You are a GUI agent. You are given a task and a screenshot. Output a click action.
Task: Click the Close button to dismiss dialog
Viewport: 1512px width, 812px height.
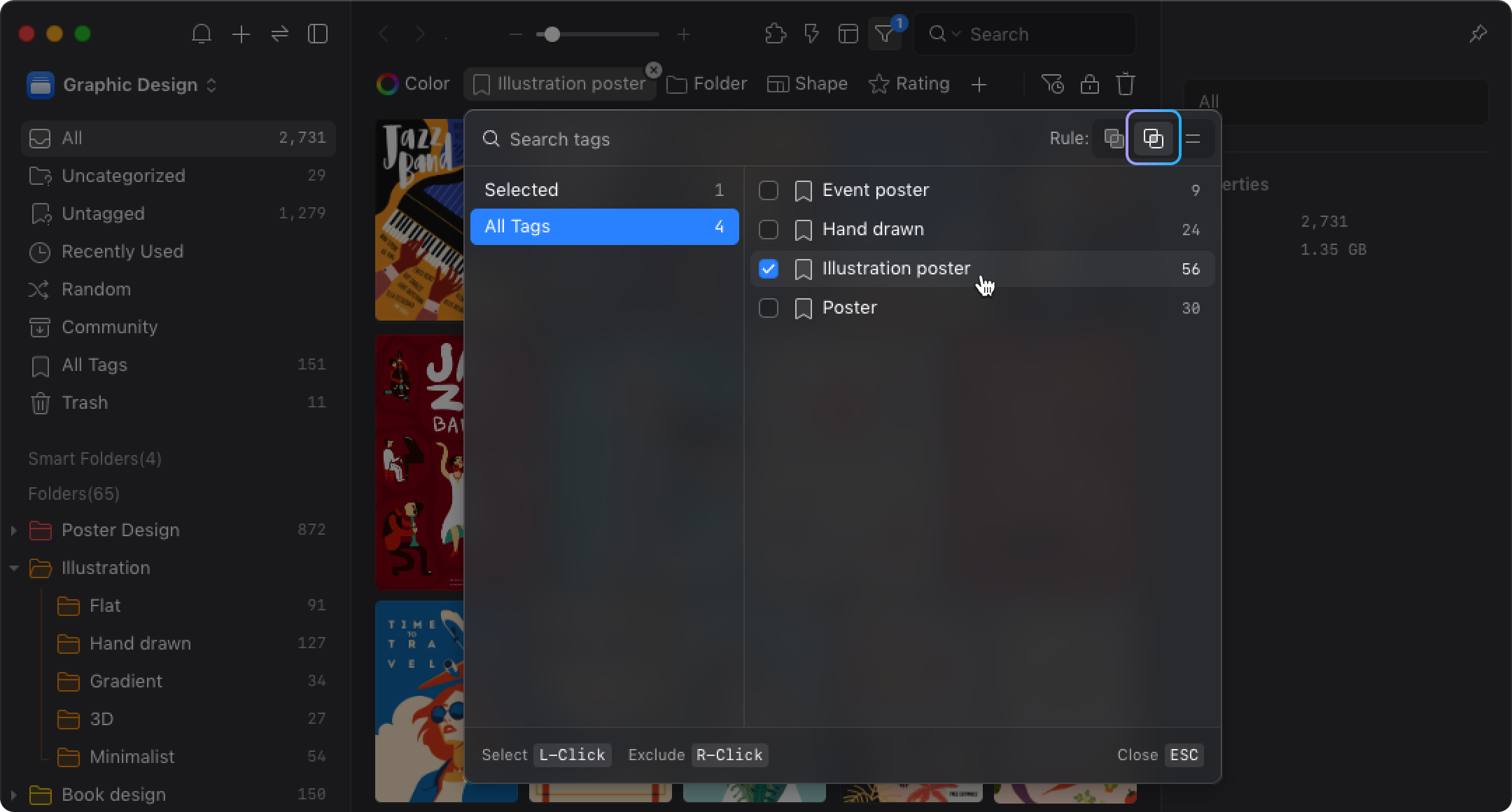click(x=1138, y=755)
